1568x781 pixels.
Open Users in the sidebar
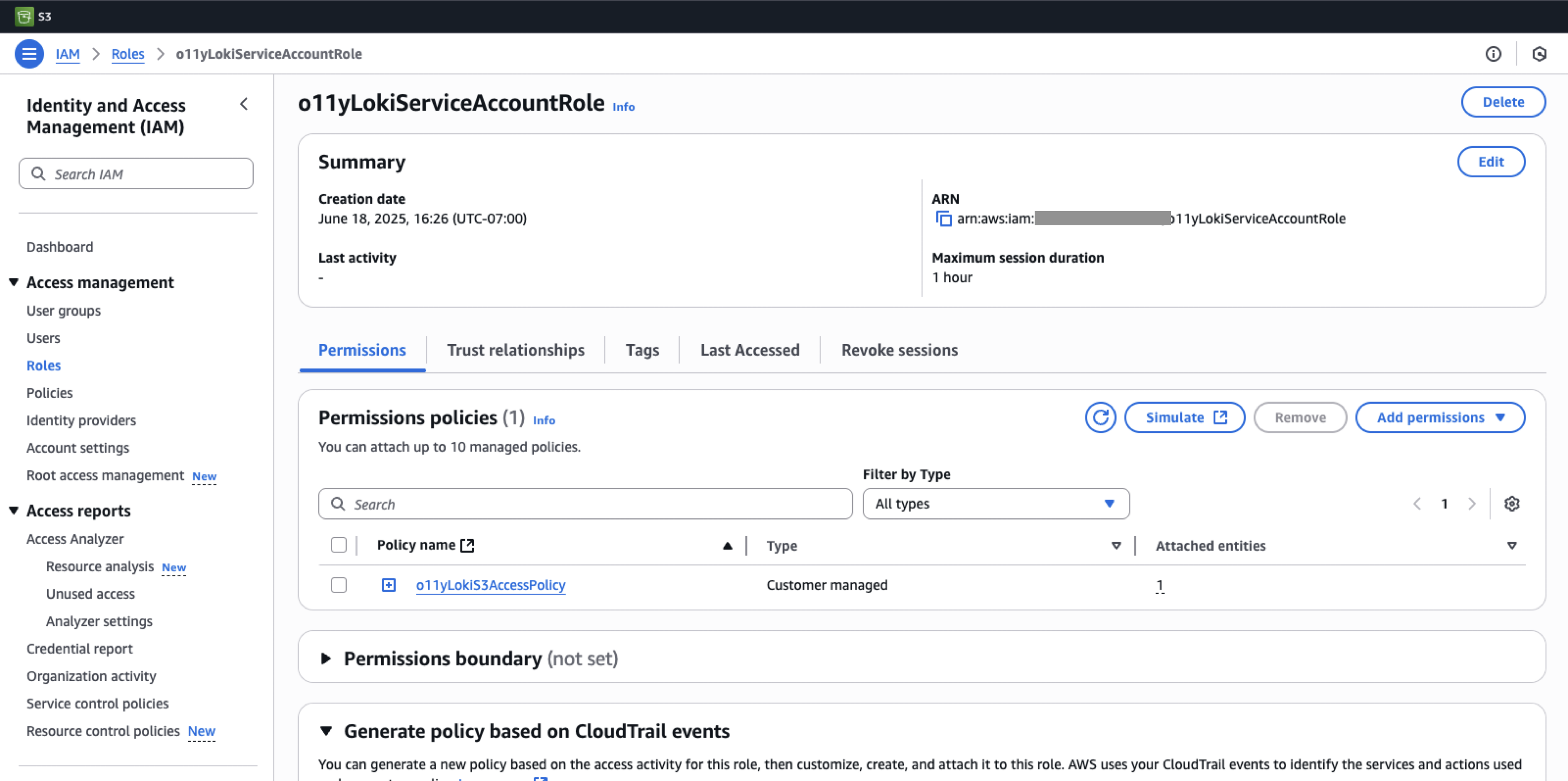click(x=43, y=338)
